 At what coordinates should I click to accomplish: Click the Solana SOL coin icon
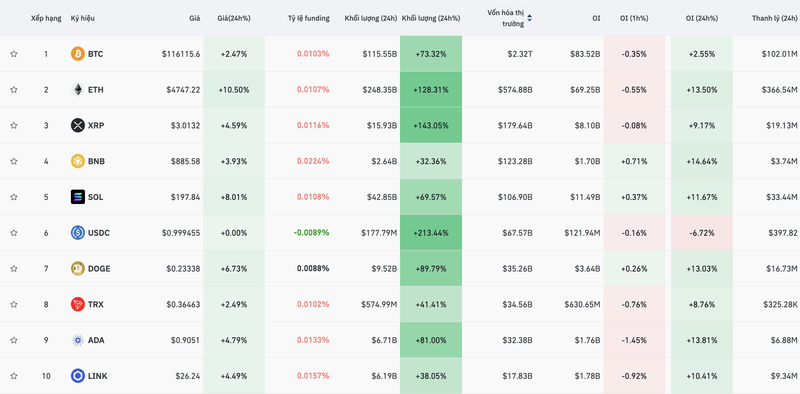click(x=78, y=196)
